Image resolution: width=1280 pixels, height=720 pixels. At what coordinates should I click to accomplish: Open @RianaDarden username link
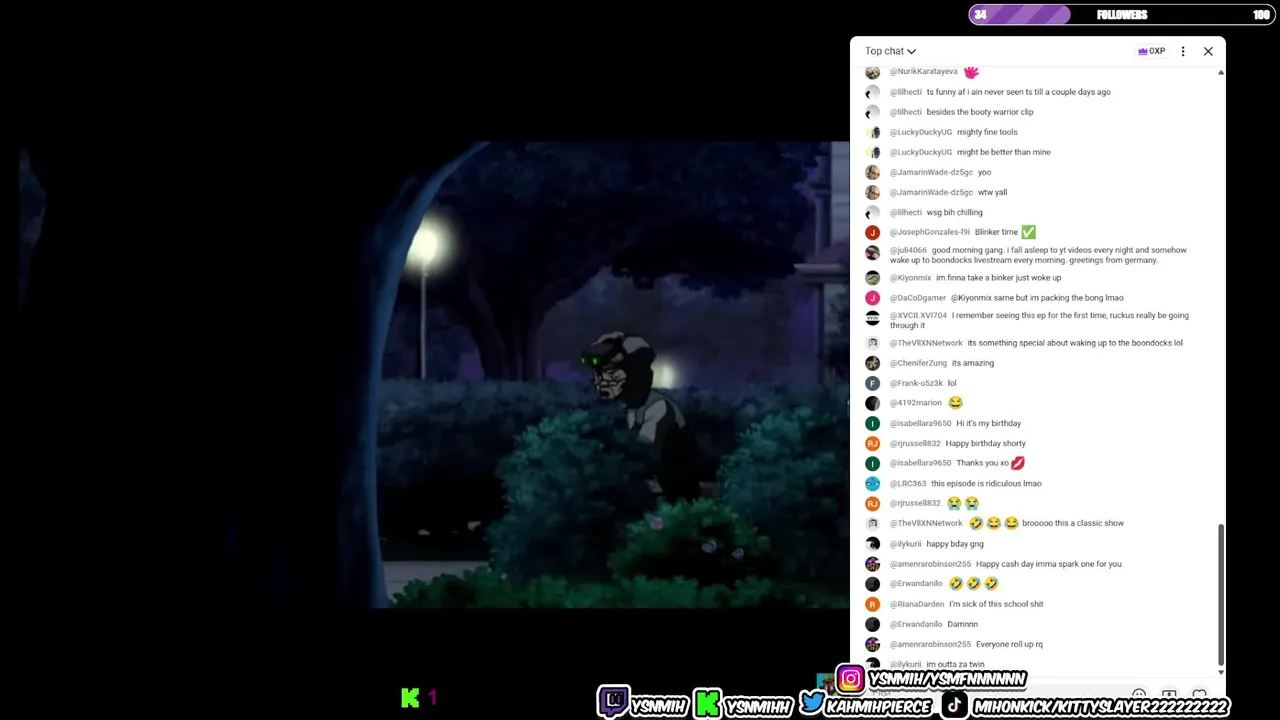pos(917,604)
